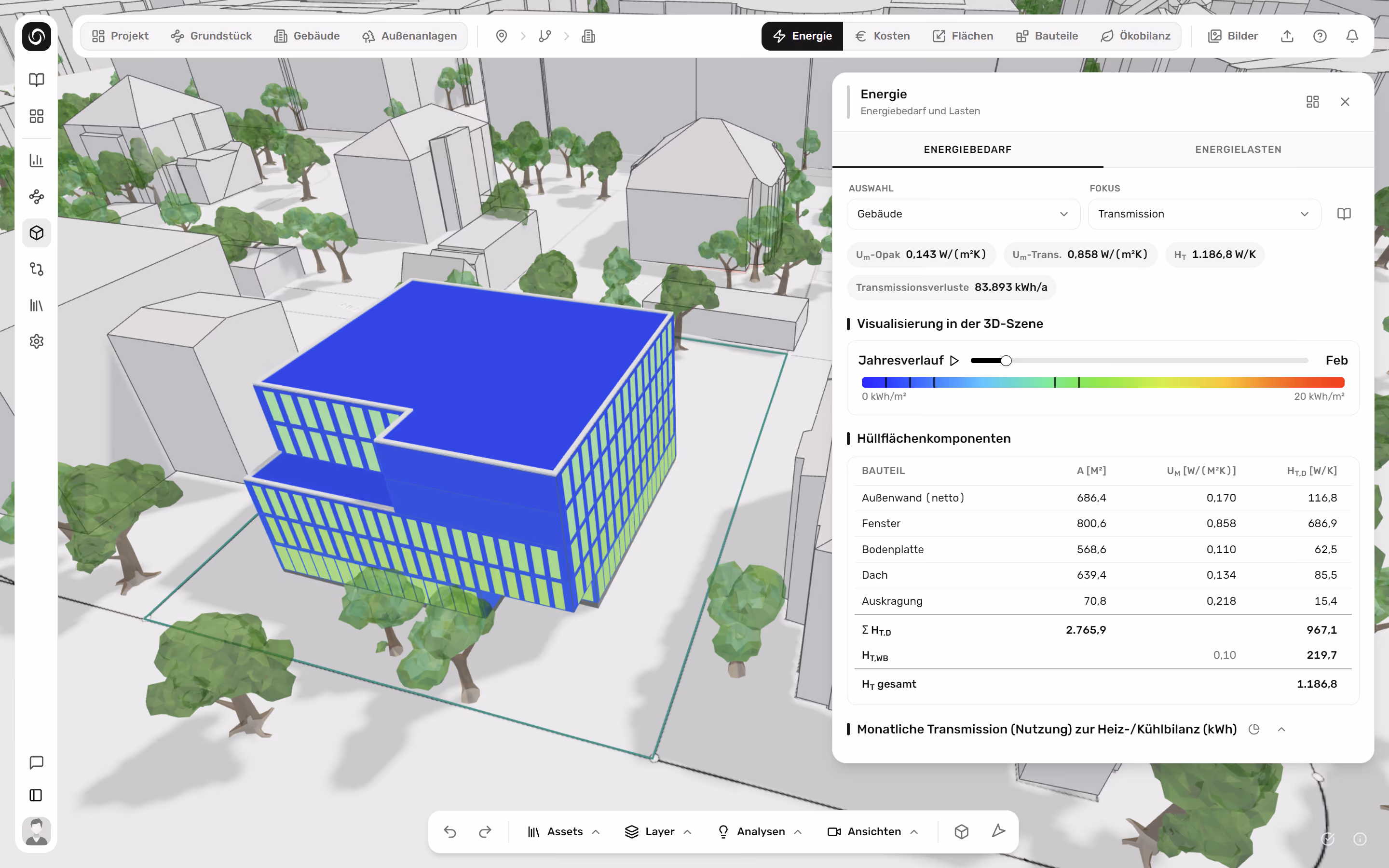The image size is (1389, 868).
Task: Toggle the pie chart view for monthly transmission
Action: pyautogui.click(x=1254, y=729)
